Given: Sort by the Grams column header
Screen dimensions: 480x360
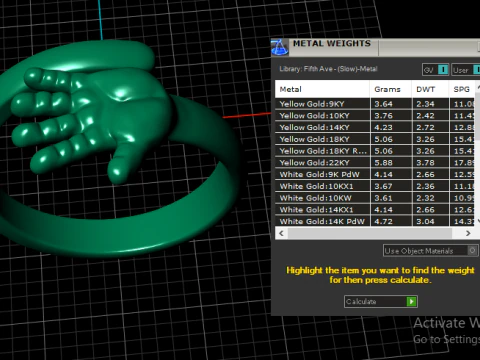Looking at the screenshot, I should tap(391, 89).
